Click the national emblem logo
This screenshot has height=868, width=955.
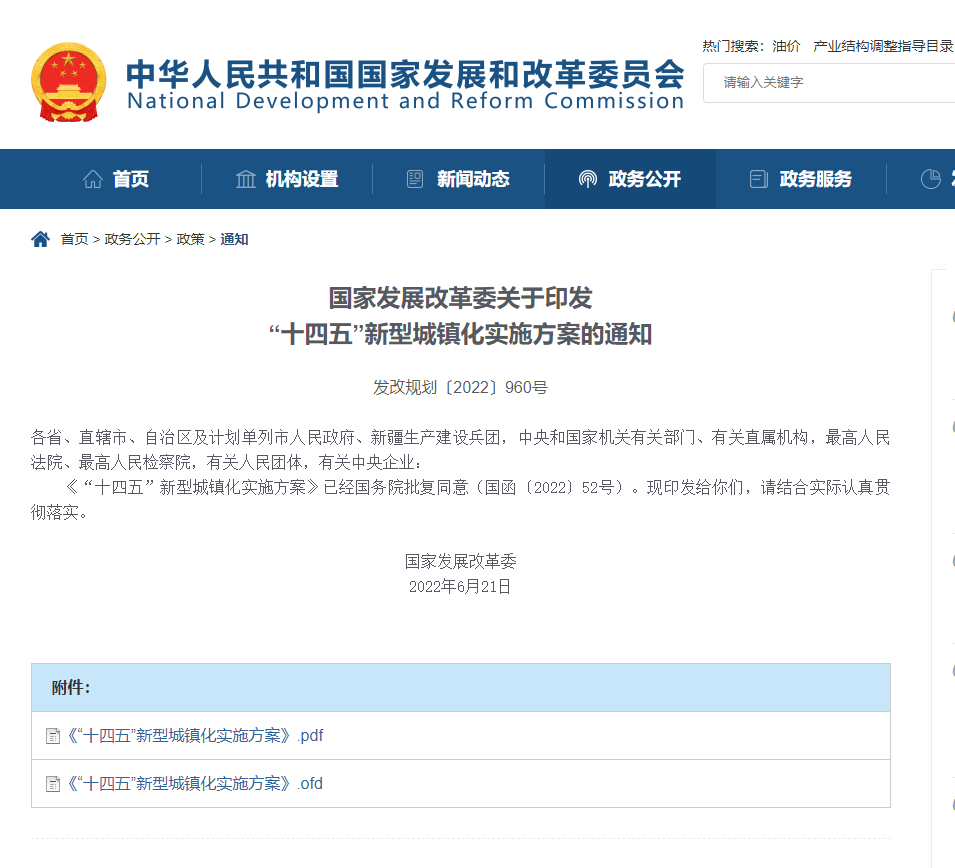coord(68,82)
